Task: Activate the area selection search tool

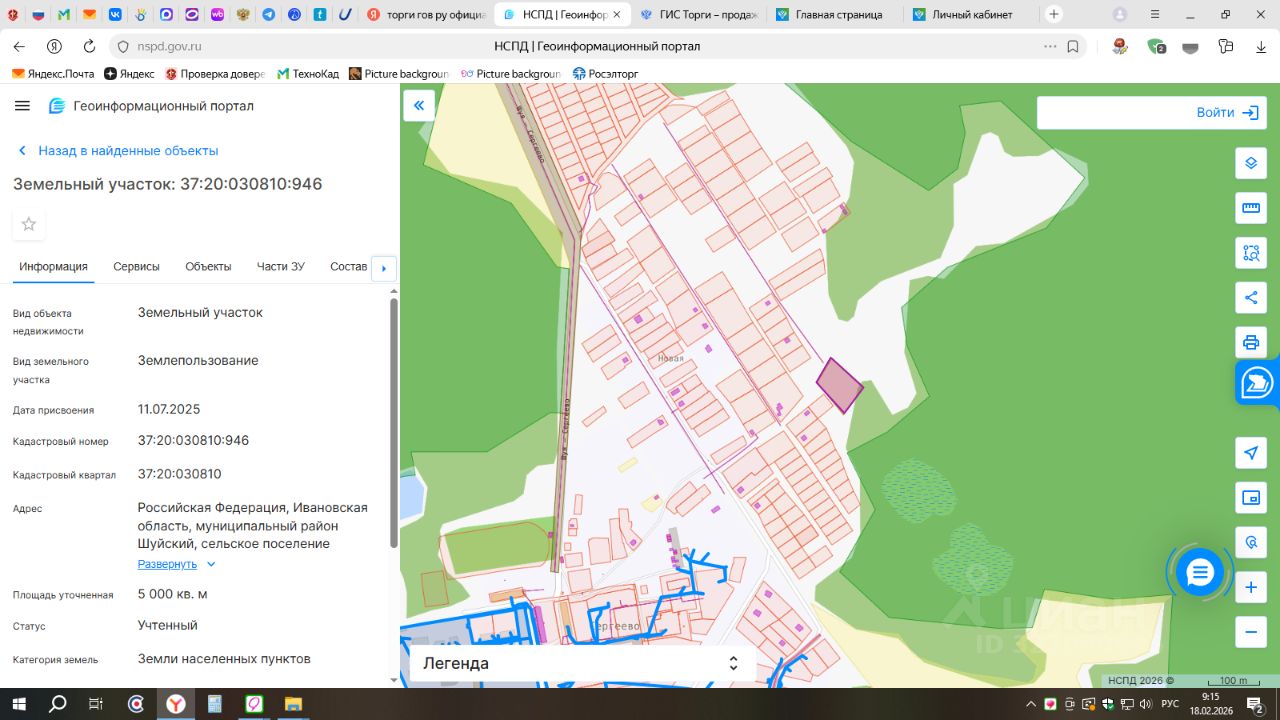Action: [1251, 253]
